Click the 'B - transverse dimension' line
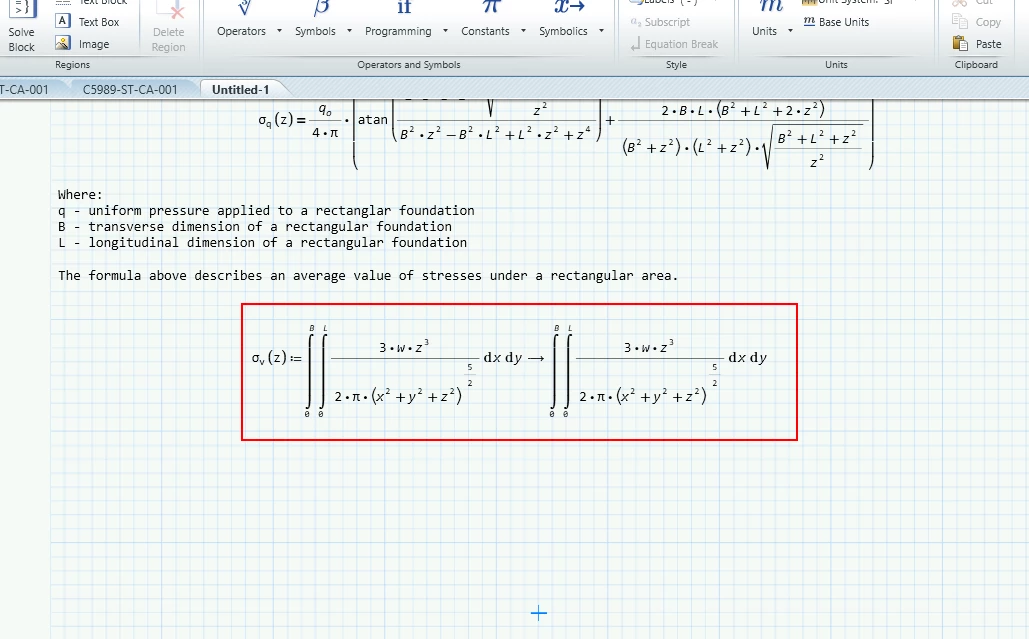Screen dimensions: 1029x639 click(x=255, y=226)
